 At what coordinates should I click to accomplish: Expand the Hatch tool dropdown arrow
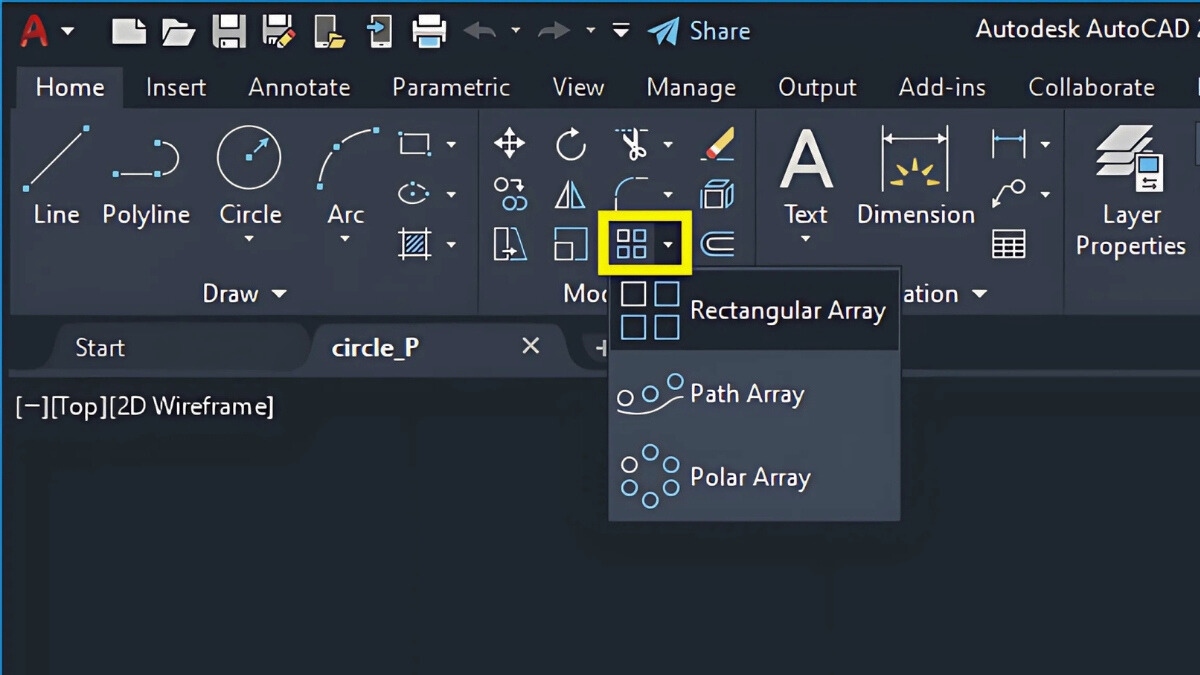coord(451,244)
